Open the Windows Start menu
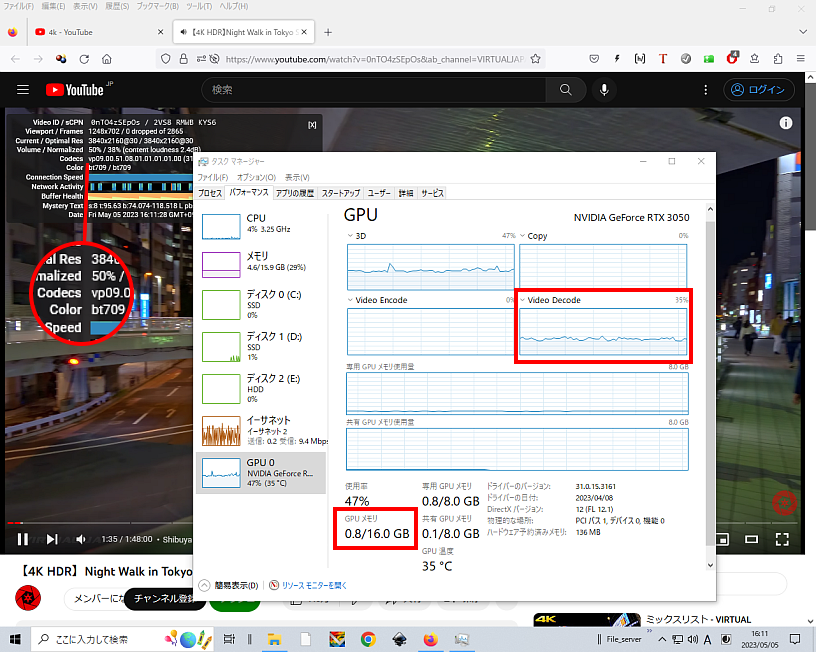This screenshot has height=652, width=816. [x=15, y=639]
